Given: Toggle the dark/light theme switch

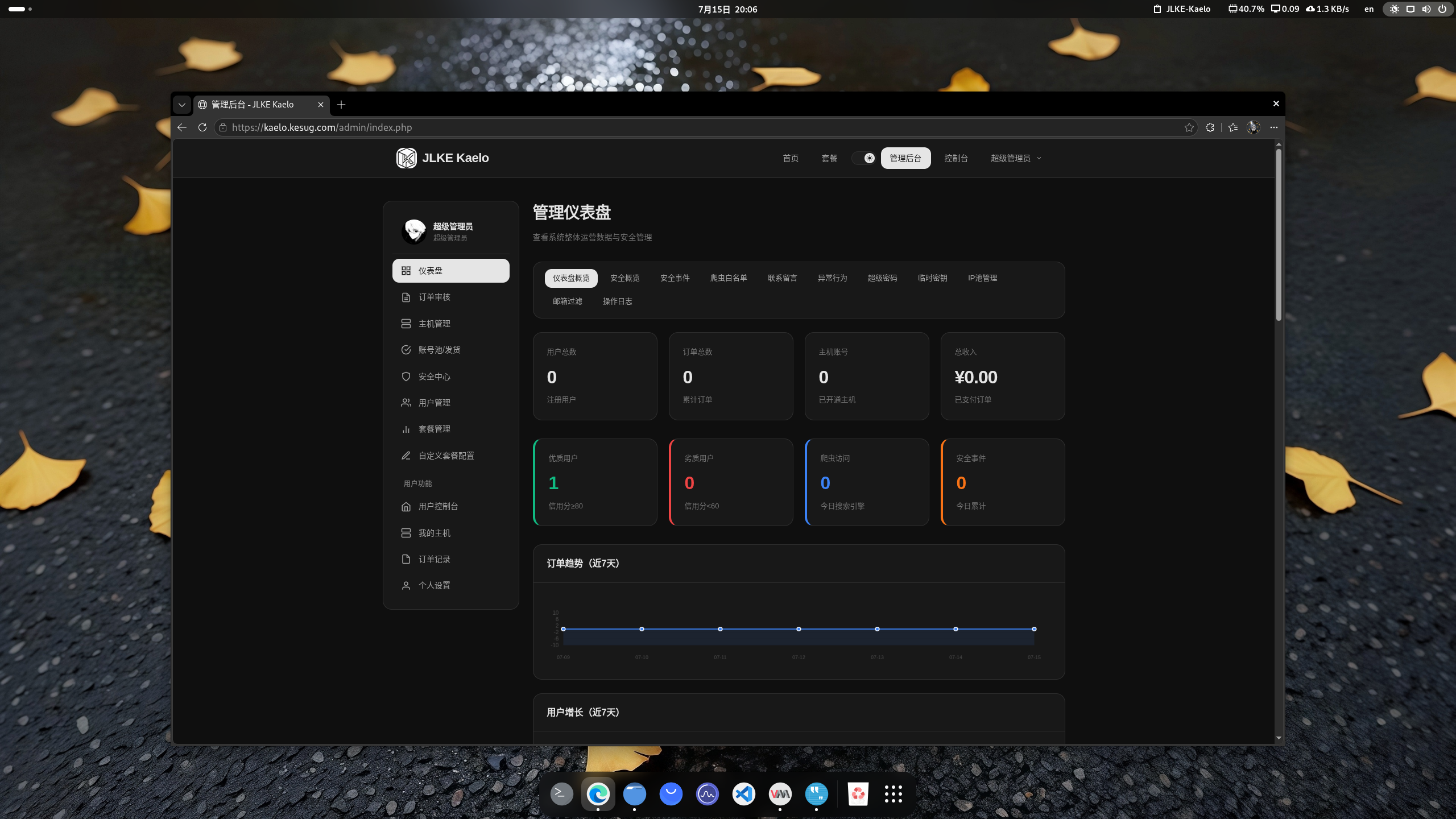Looking at the screenshot, I should [864, 158].
